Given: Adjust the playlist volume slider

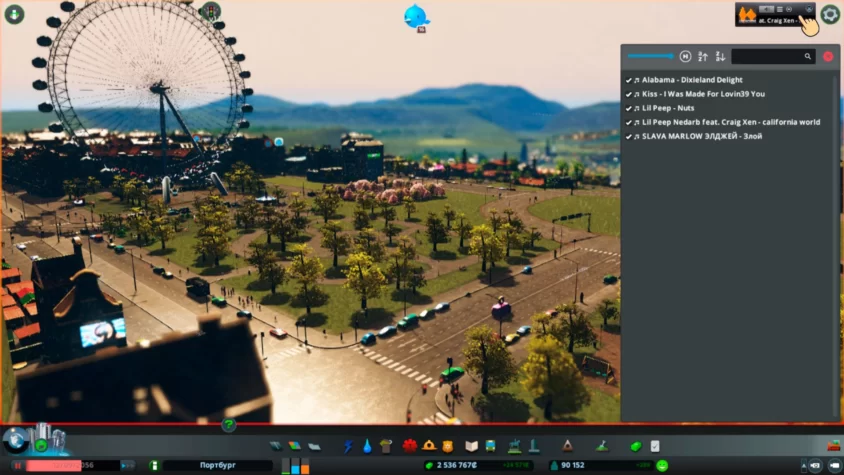Looking at the screenshot, I should coord(650,56).
